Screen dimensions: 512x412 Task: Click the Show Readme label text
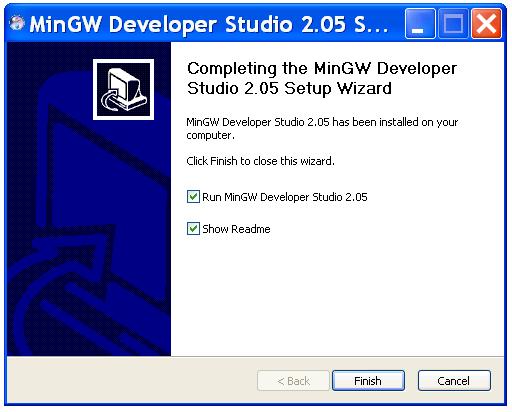[x=236, y=229]
